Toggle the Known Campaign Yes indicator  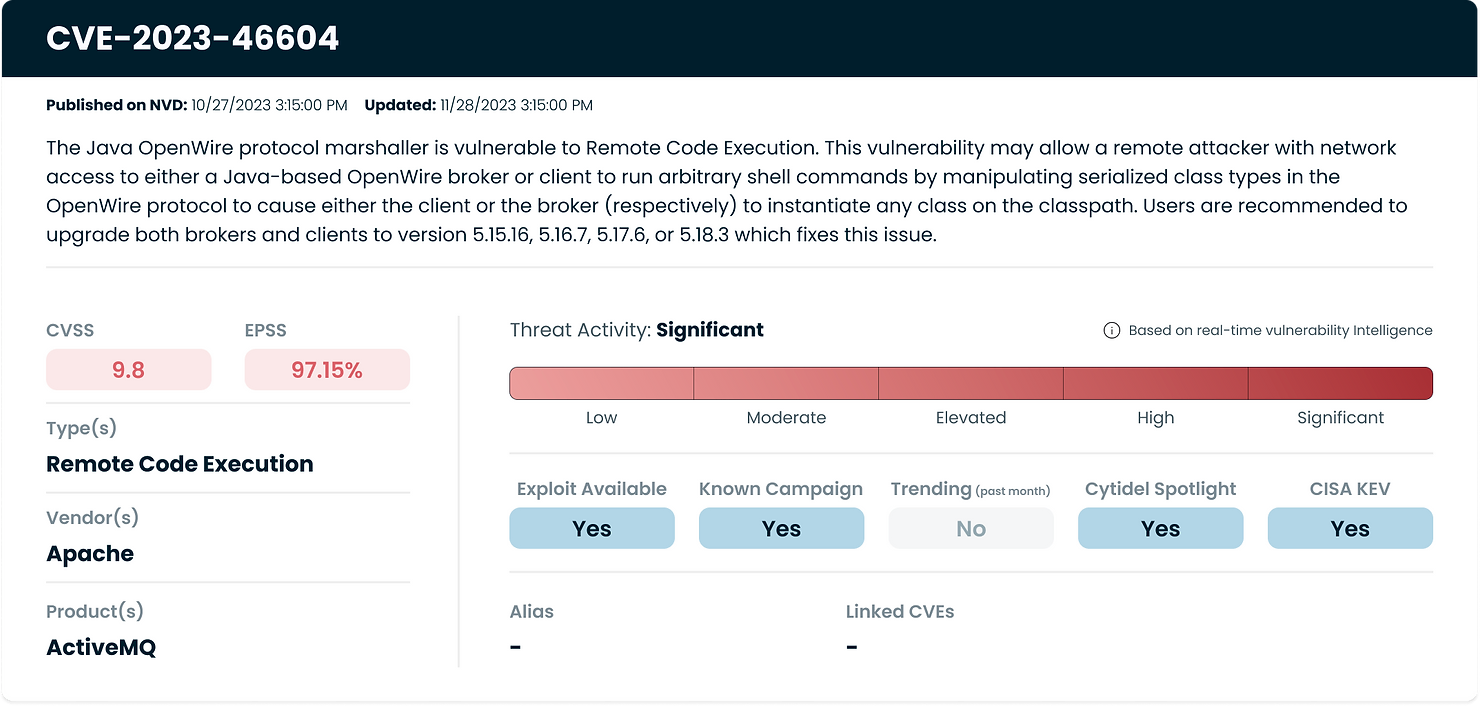tap(781, 528)
